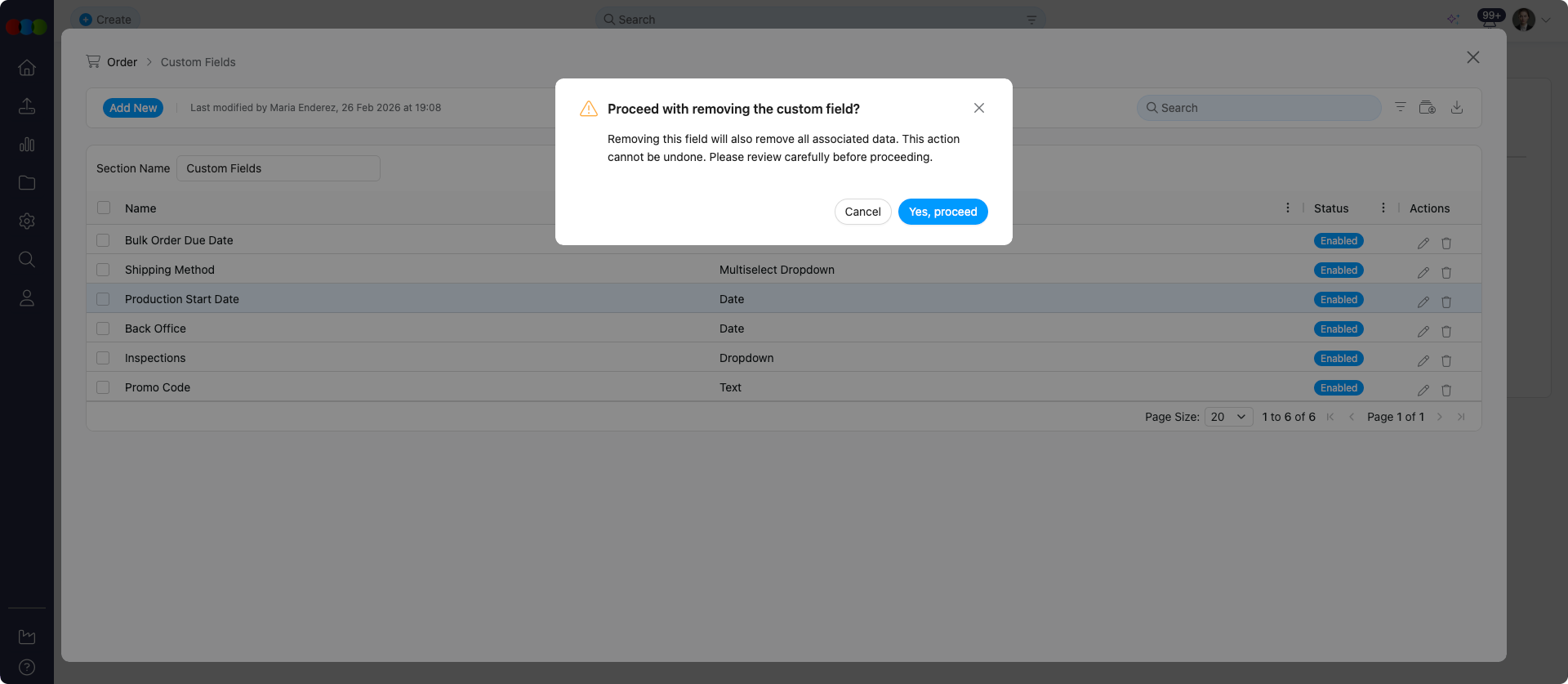1568x684 pixels.
Task: Open the Page Size dropdown
Action: point(1229,417)
